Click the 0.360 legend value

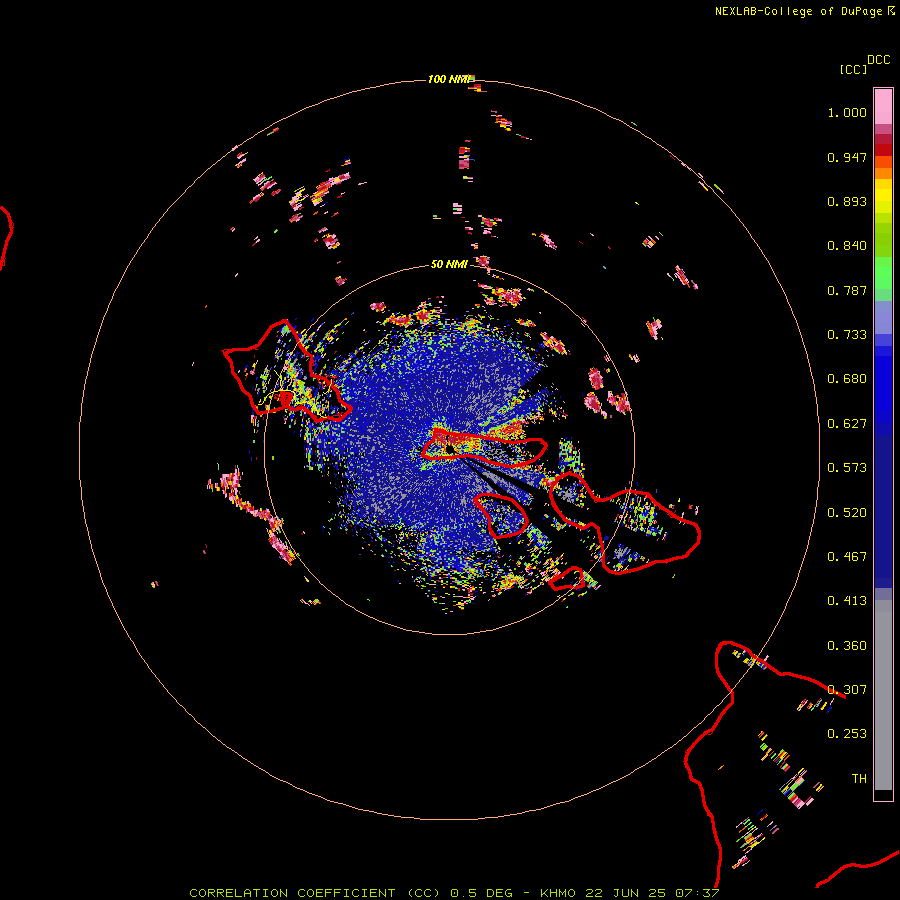click(x=847, y=646)
